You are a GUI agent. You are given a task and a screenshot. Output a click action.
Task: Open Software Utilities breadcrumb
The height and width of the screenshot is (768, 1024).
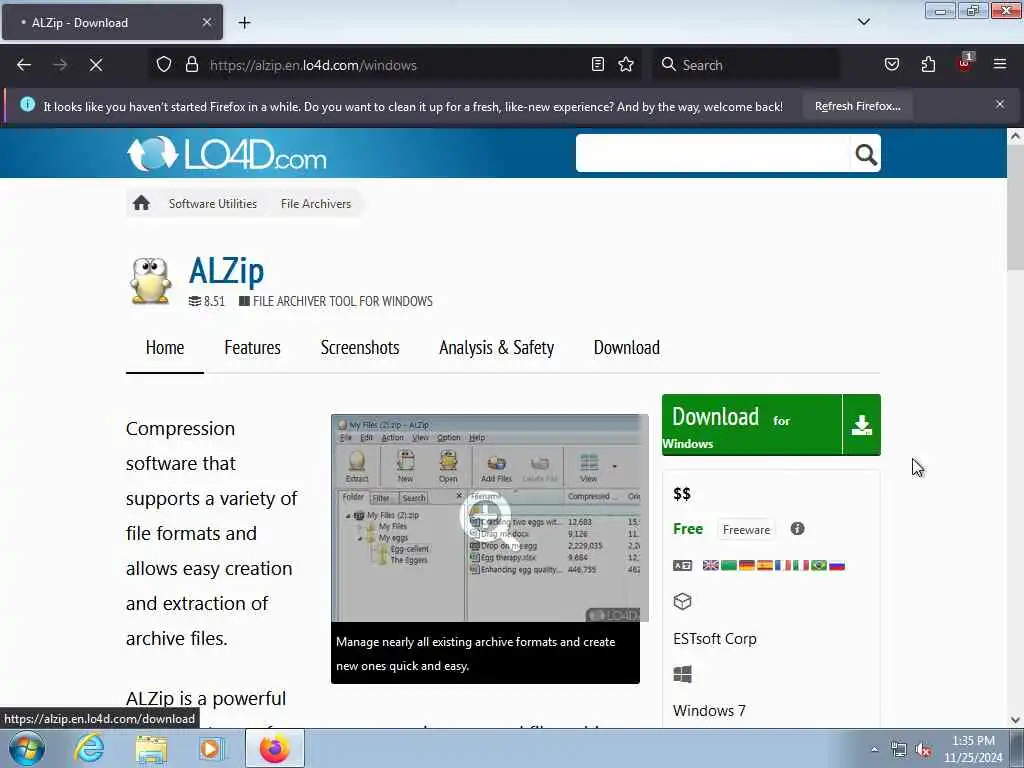(x=213, y=204)
